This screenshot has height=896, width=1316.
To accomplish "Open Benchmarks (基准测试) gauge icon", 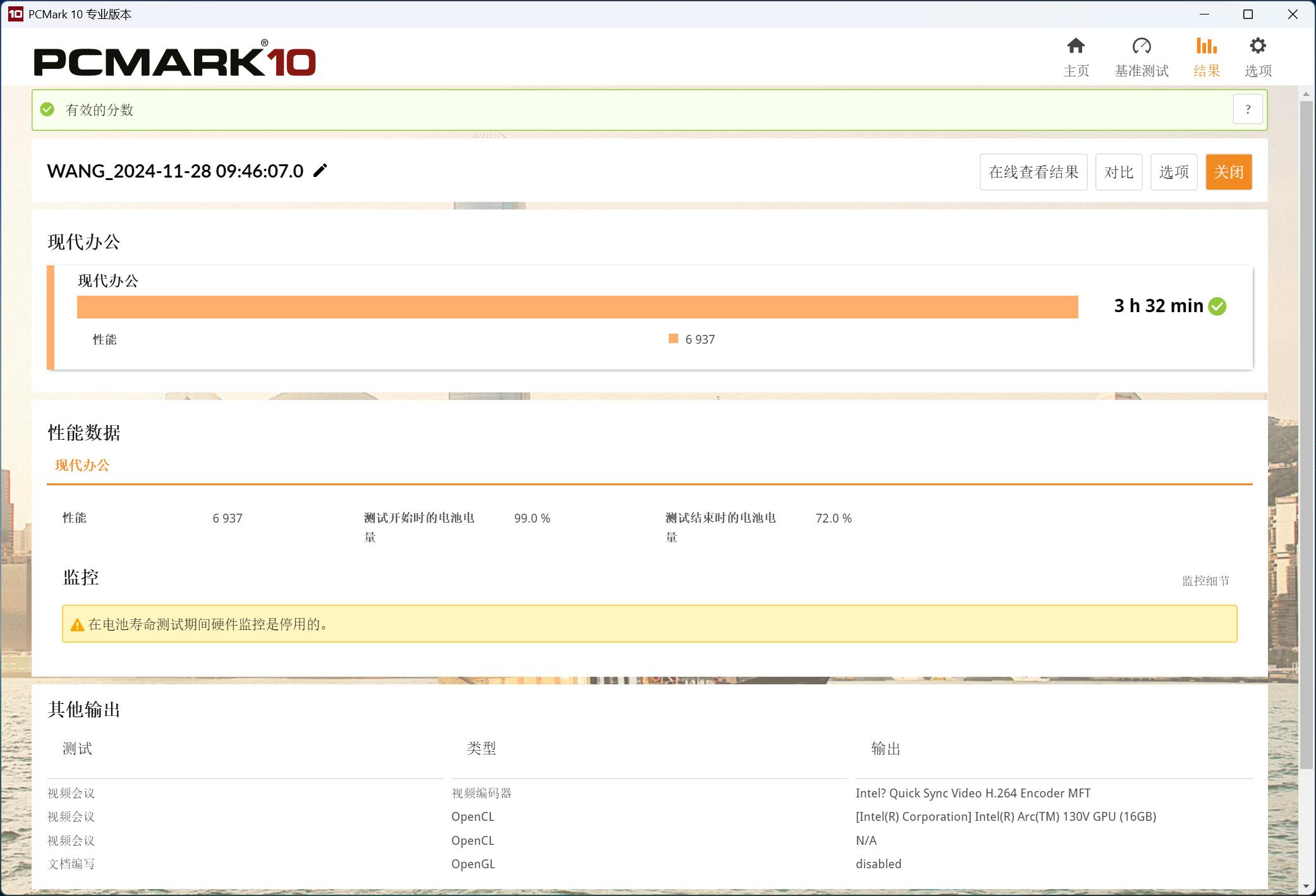I will pyautogui.click(x=1141, y=46).
